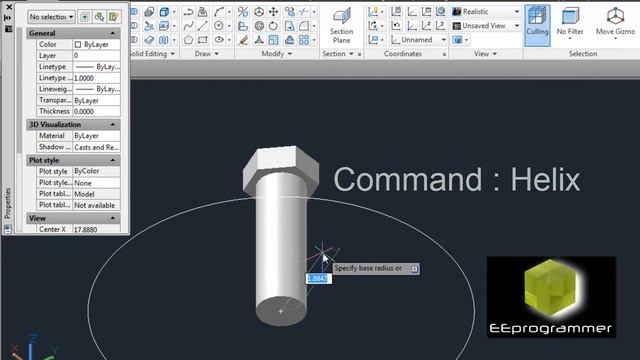Collapse the General properties section

click(x=113, y=33)
